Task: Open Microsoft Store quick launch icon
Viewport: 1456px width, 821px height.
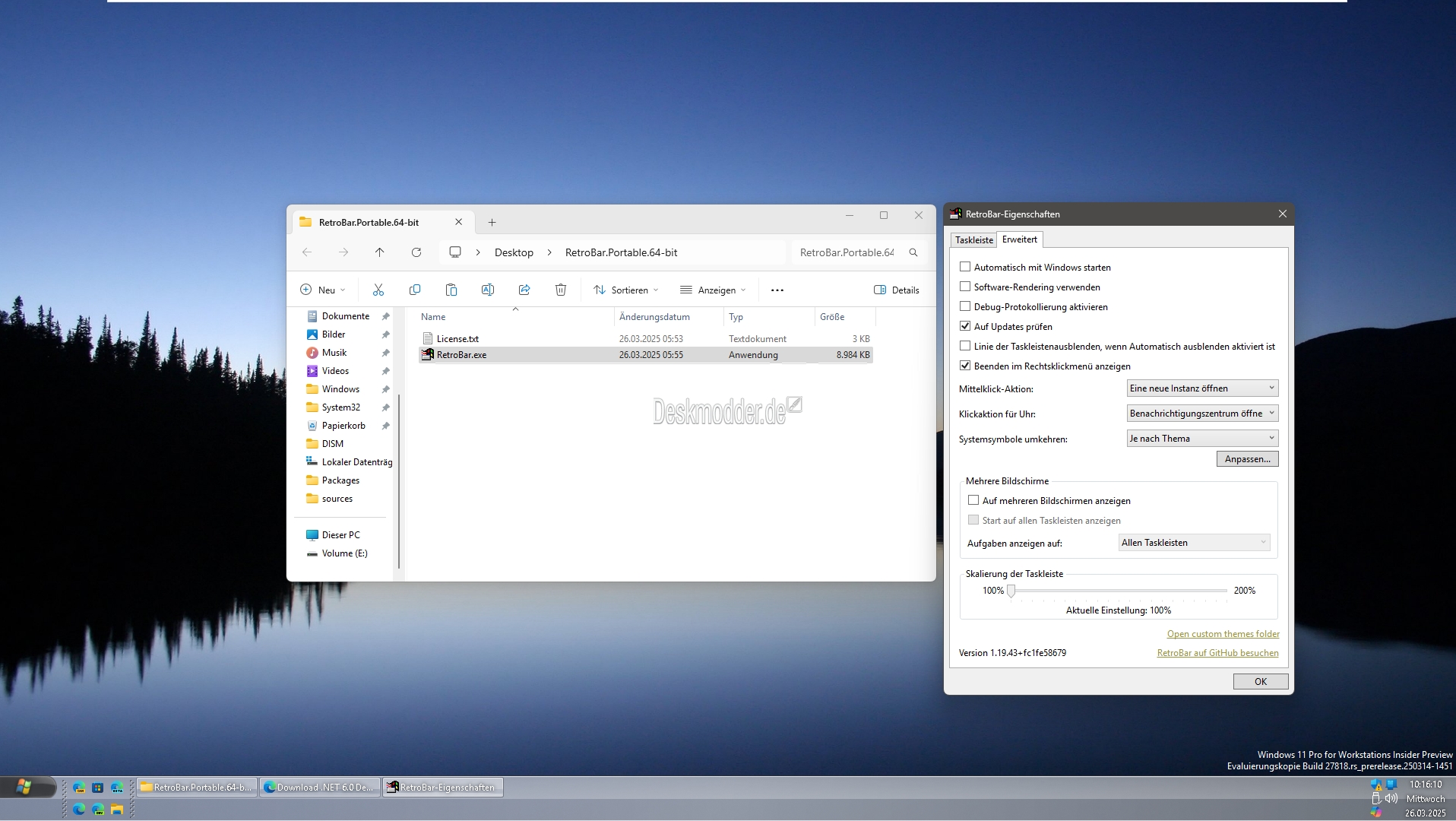Action: click(x=98, y=788)
